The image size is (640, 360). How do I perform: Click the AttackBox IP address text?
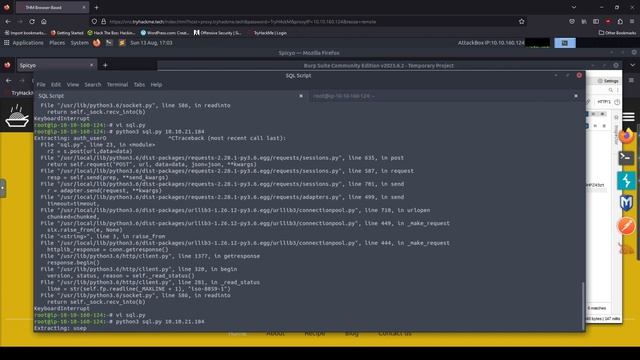pyautogui.click(x=491, y=42)
